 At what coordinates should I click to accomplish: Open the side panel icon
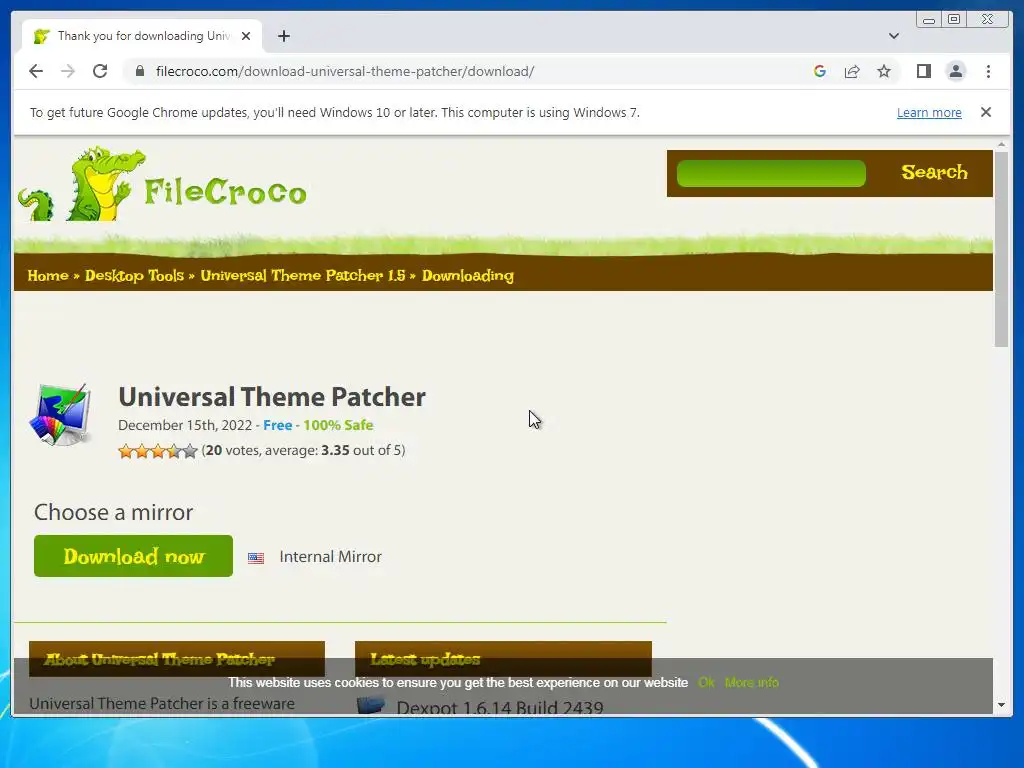pyautogui.click(x=923, y=71)
